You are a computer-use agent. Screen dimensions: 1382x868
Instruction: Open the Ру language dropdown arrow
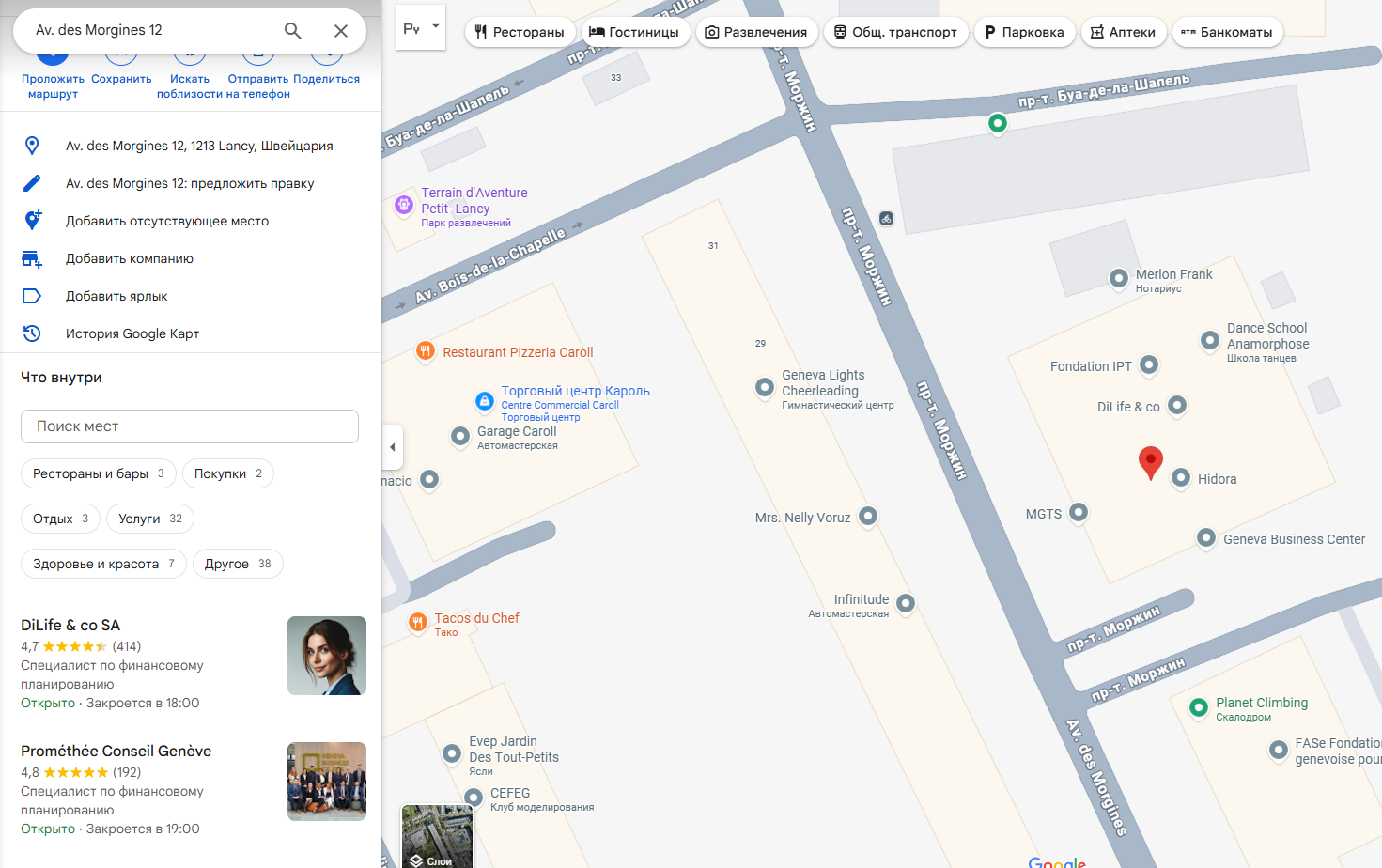click(435, 27)
